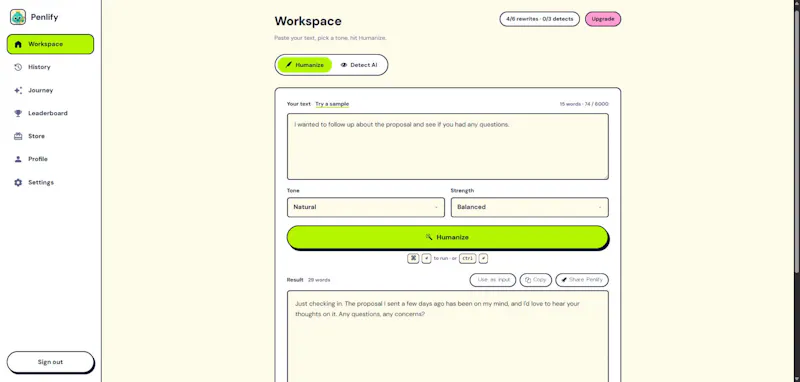Go to Journey page

tap(51, 90)
